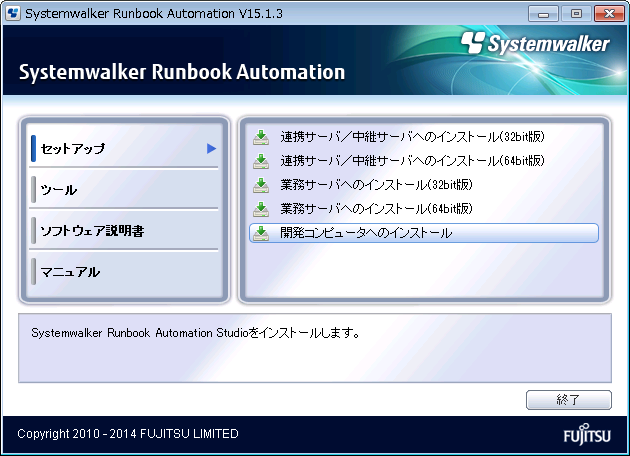Click Copyright 2010-2014 FUJITSU LIMITED text
The image size is (630, 456).
(128, 434)
